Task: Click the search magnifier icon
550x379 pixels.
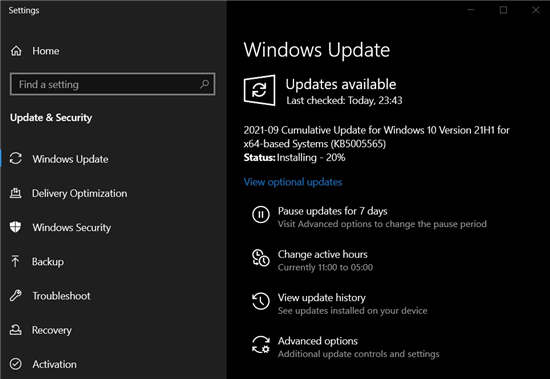Action: [204, 84]
